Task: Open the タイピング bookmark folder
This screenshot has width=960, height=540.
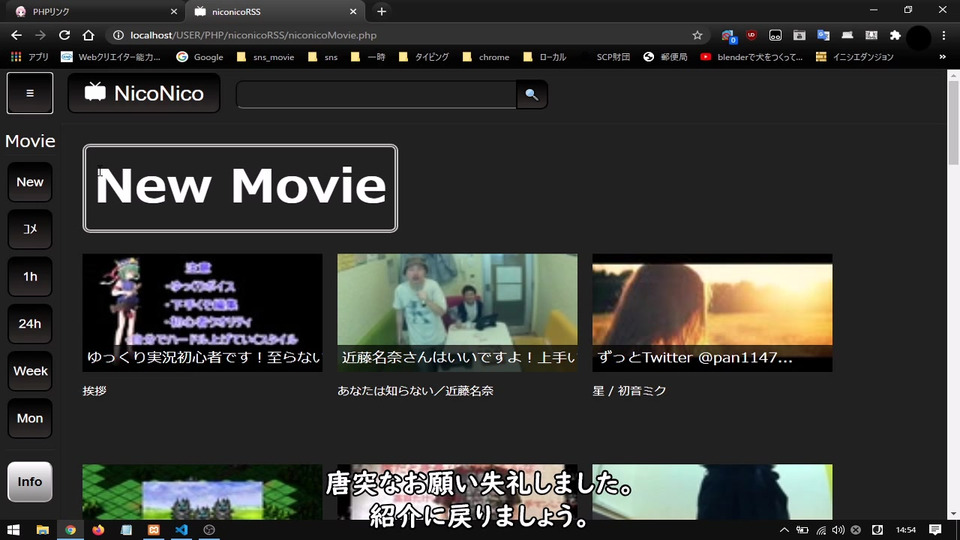Action: [424, 57]
